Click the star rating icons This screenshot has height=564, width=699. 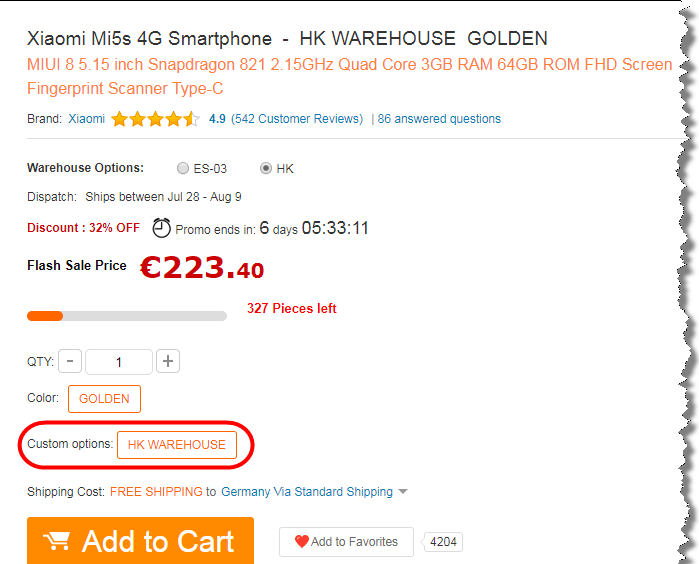pyautogui.click(x=155, y=119)
